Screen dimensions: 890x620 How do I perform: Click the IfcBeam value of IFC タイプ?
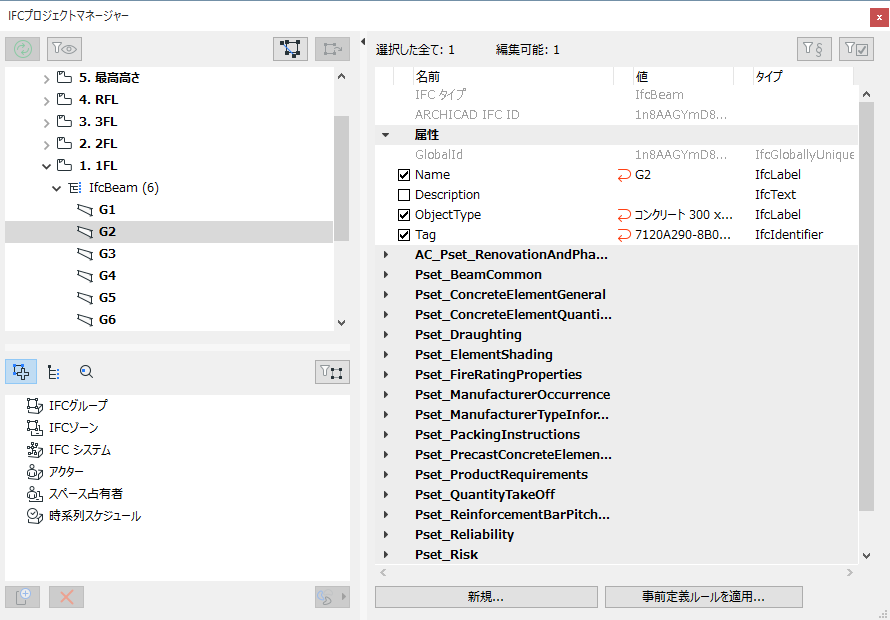tap(659, 95)
